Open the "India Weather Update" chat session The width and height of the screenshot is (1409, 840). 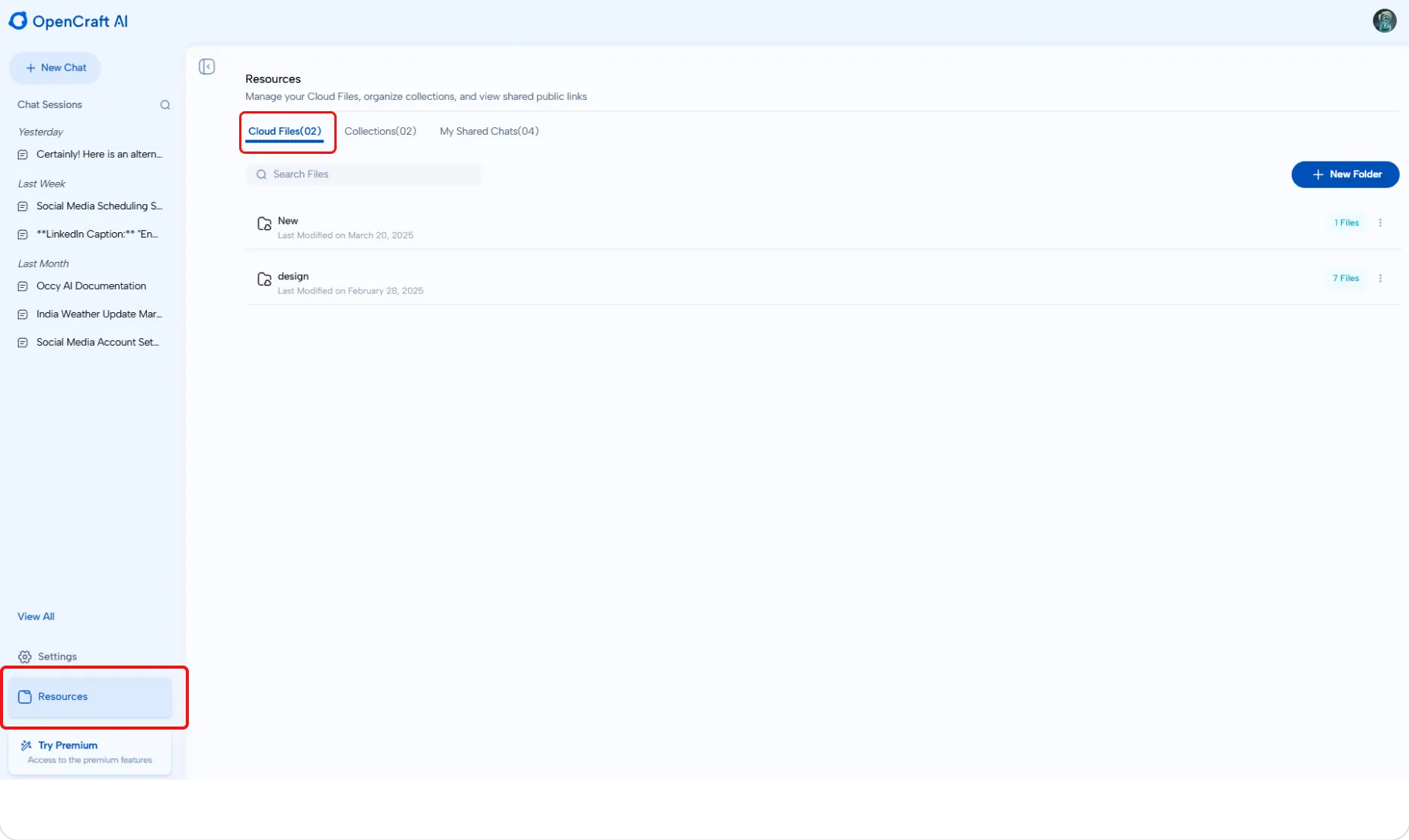click(x=99, y=314)
